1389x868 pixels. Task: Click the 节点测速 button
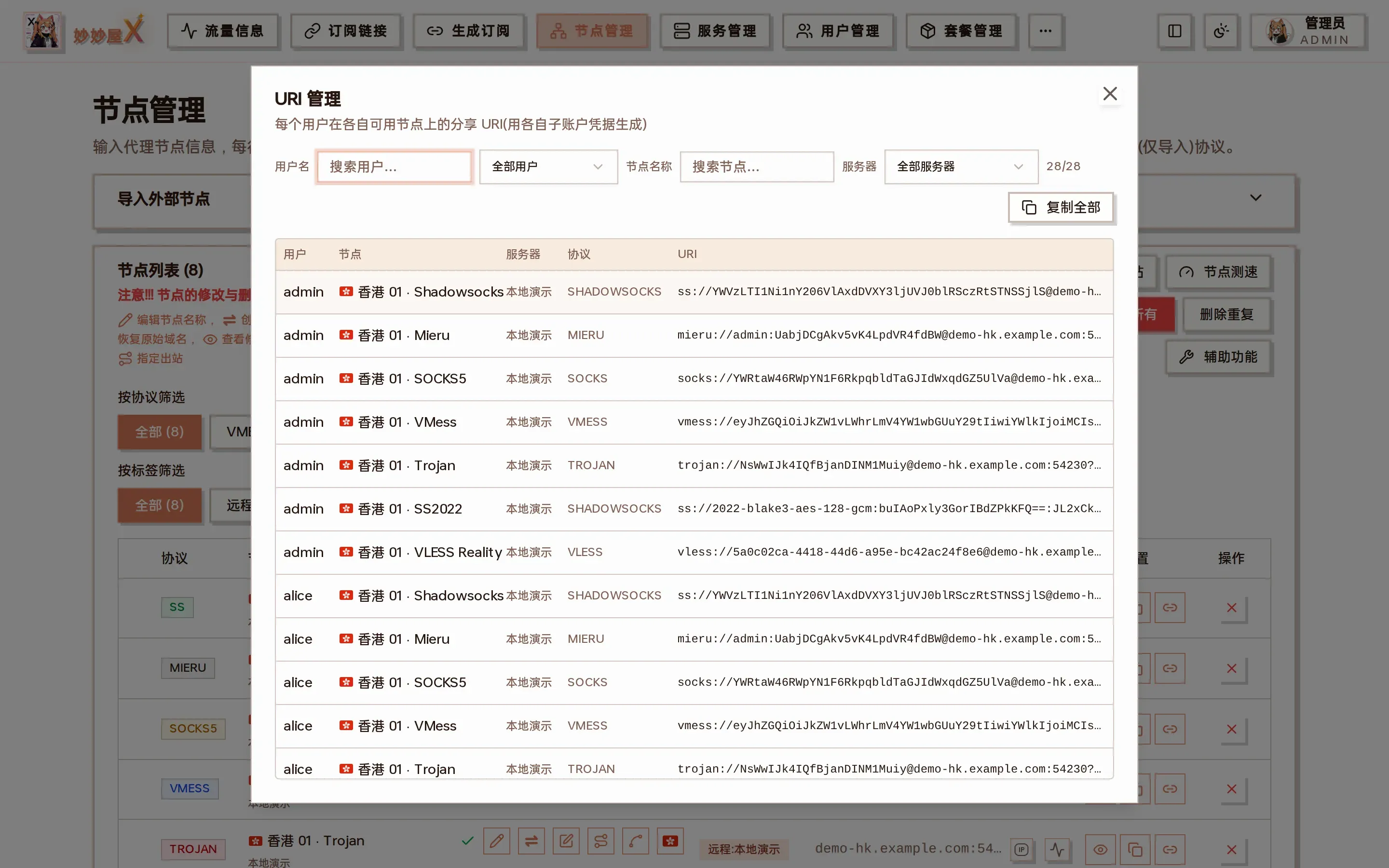1218,272
